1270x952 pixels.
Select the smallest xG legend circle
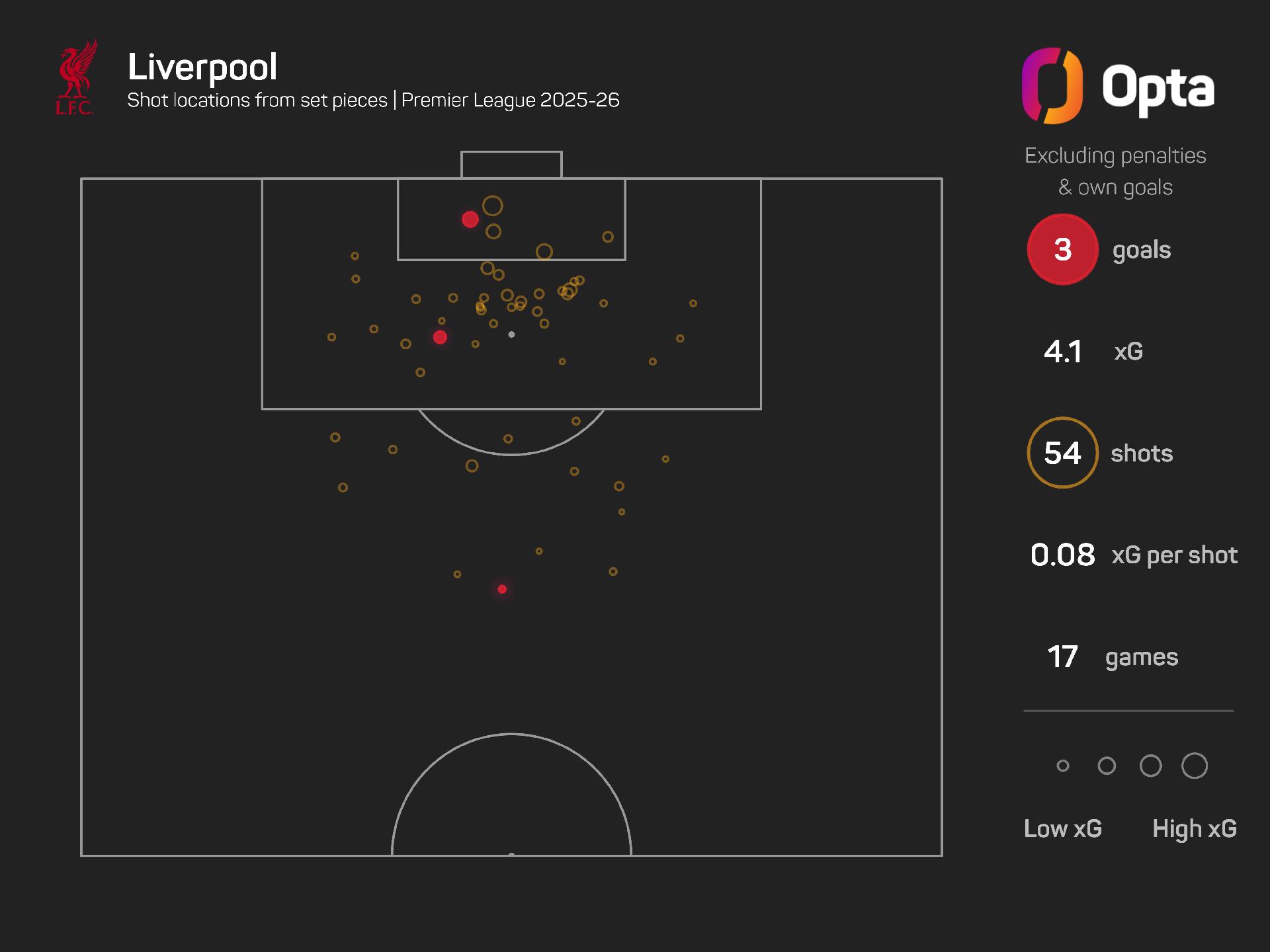point(1063,766)
